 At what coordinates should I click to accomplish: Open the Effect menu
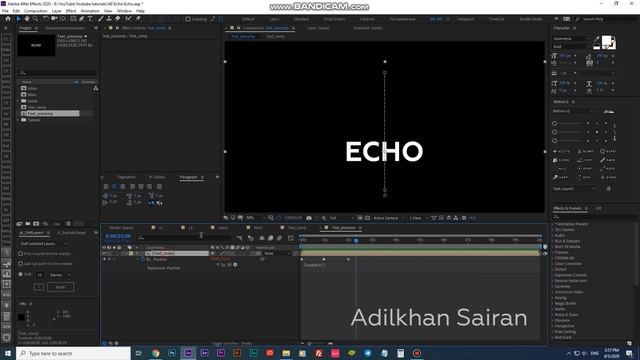(x=71, y=11)
